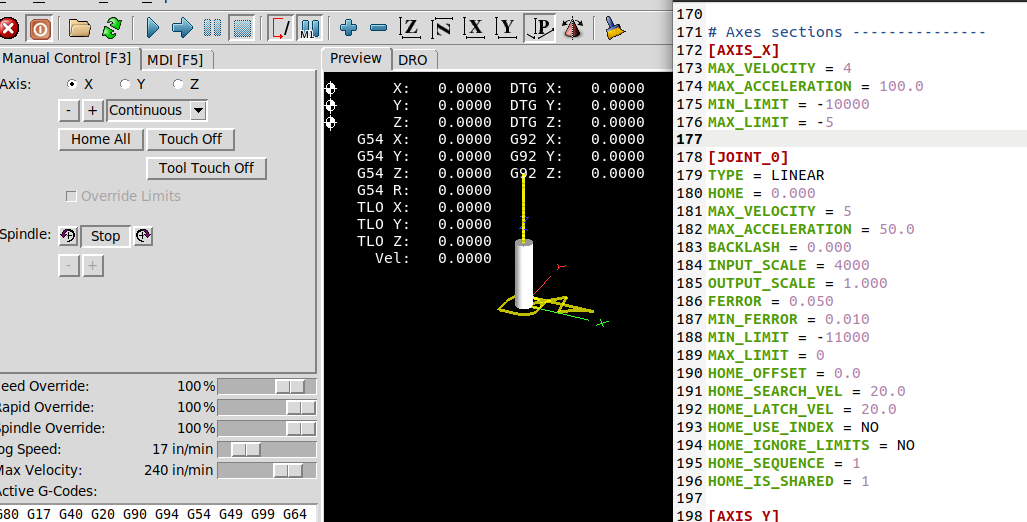Click the INPUT_SCALE = 4000 line
This screenshot has width=1027, height=522.
click(789, 265)
